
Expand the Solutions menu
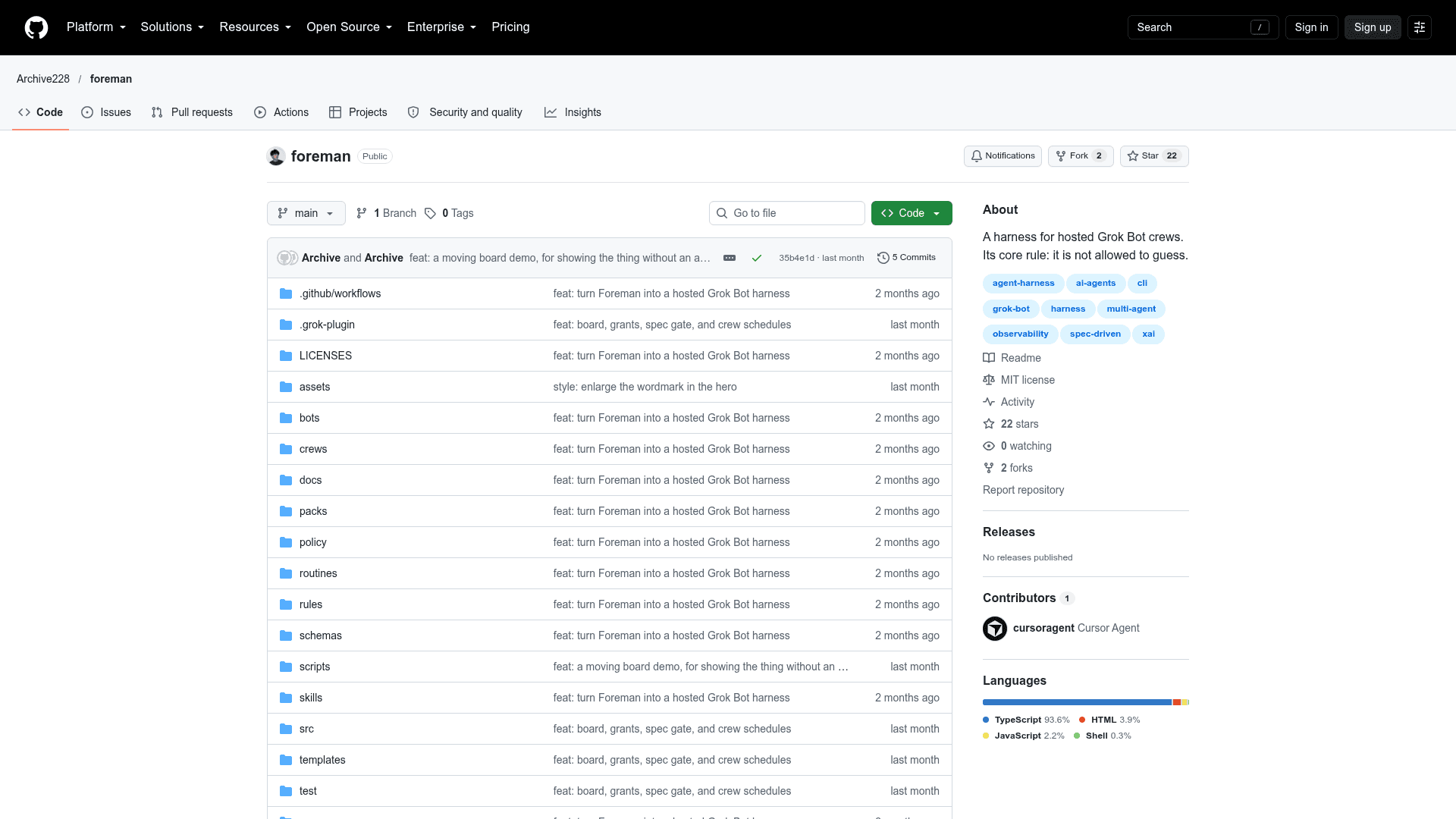[x=172, y=27]
